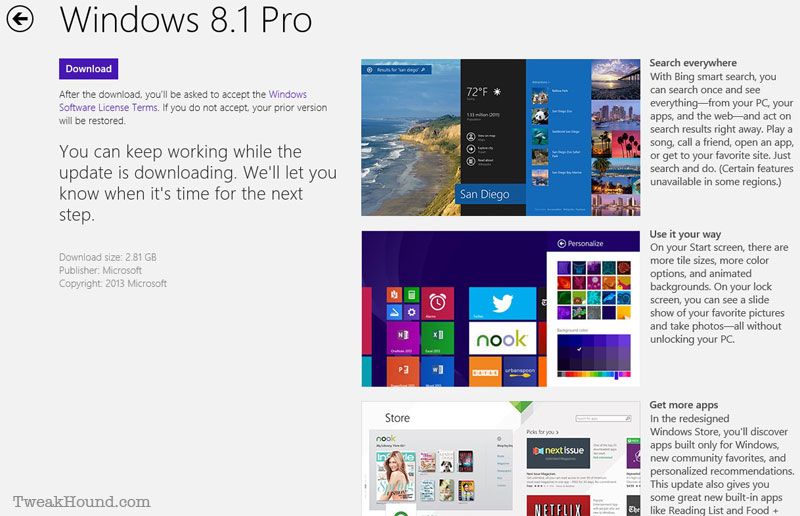Click the 'Windows 8.1 Pro' title
Viewport: 800px width, 516px height.
(x=186, y=20)
